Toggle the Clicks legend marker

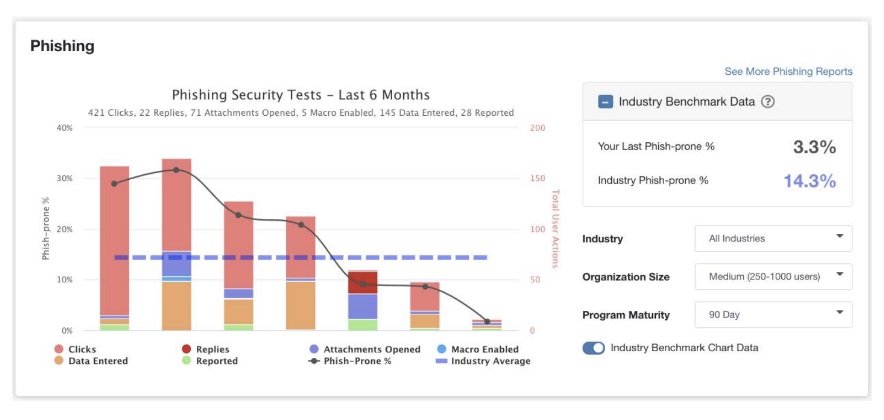pos(61,349)
